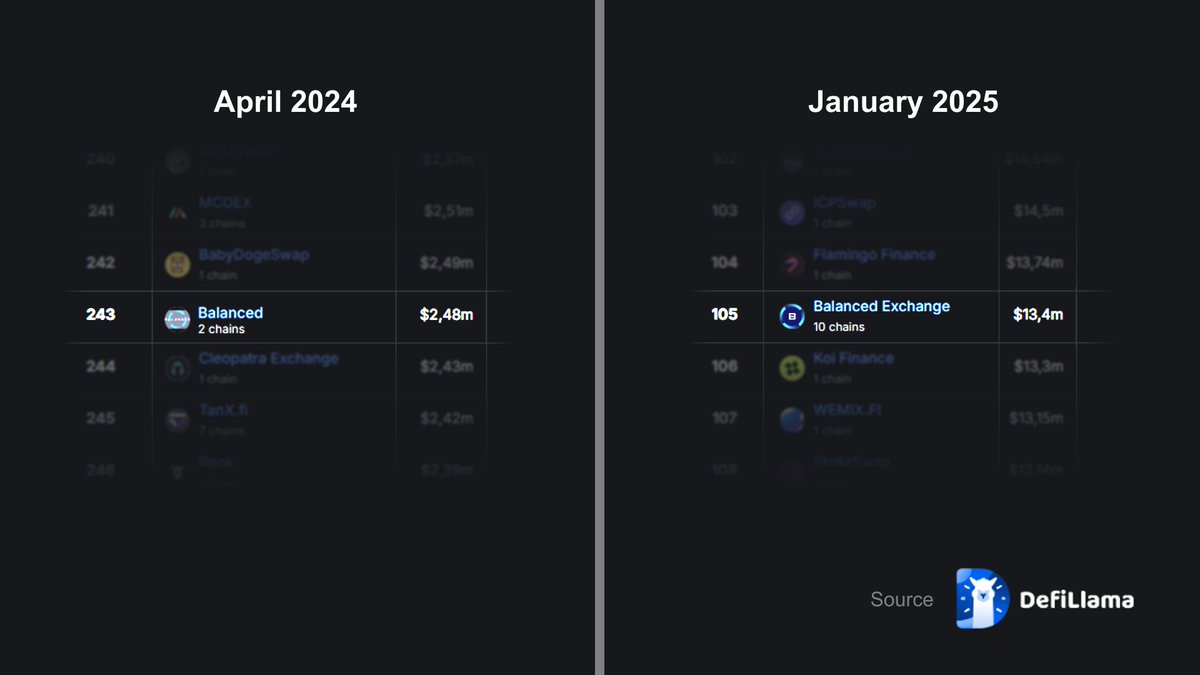Click the Balanced Exchange logo icon
Viewport: 1200px width, 675px height.
click(x=792, y=317)
